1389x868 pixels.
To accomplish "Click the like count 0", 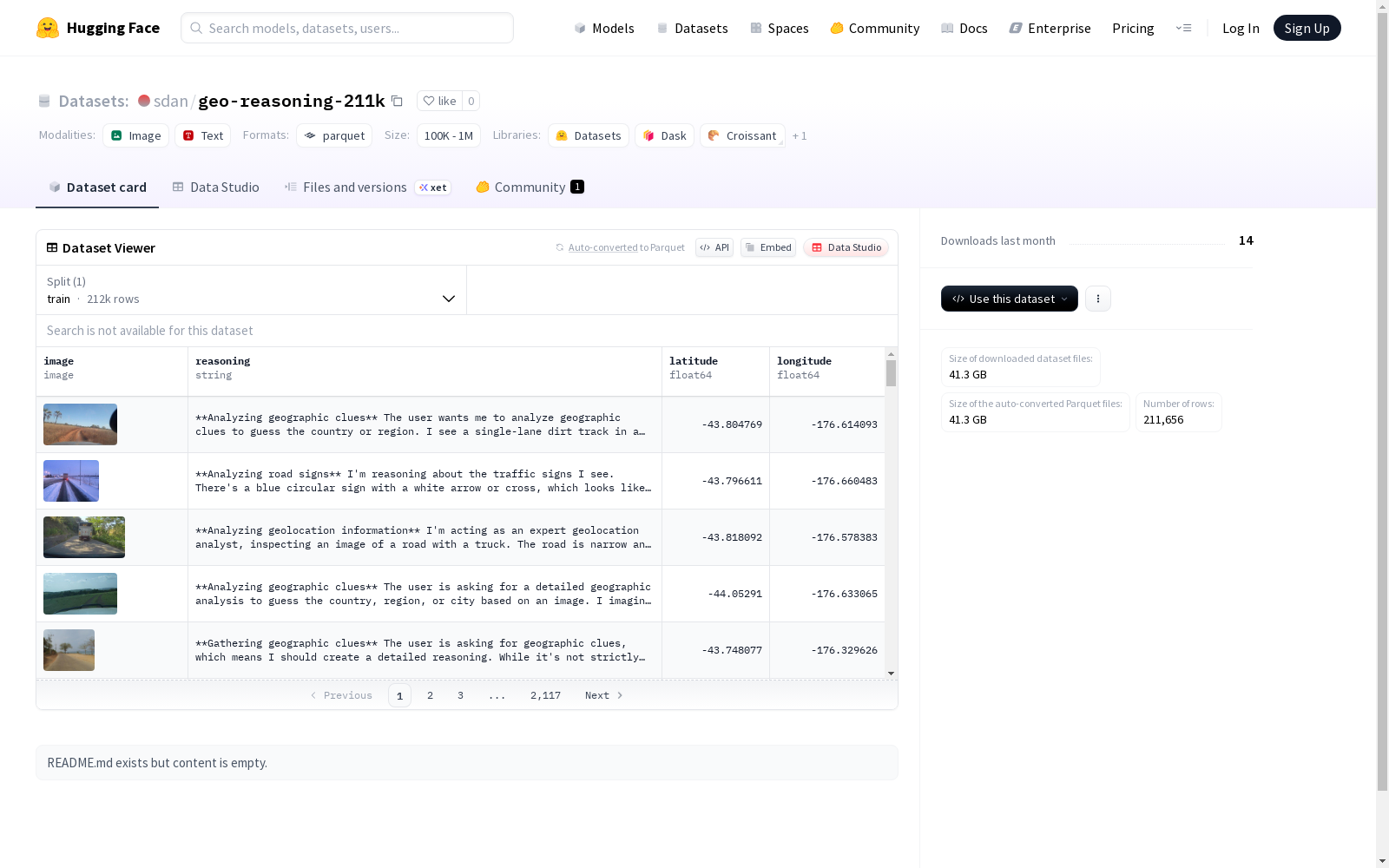I will [471, 101].
